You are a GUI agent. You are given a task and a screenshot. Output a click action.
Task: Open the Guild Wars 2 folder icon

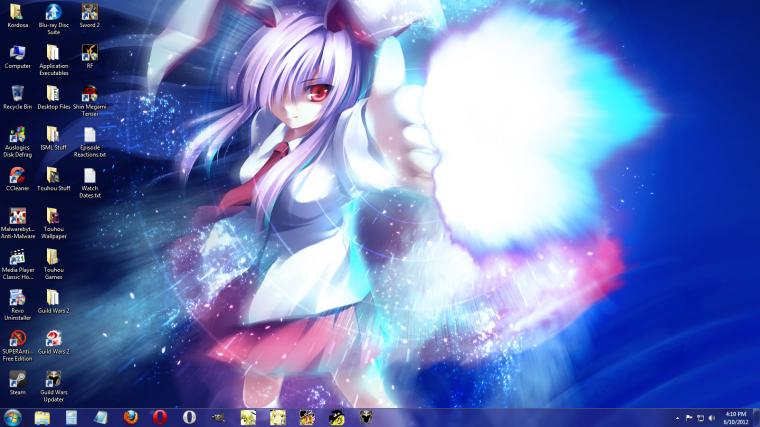pos(53,301)
